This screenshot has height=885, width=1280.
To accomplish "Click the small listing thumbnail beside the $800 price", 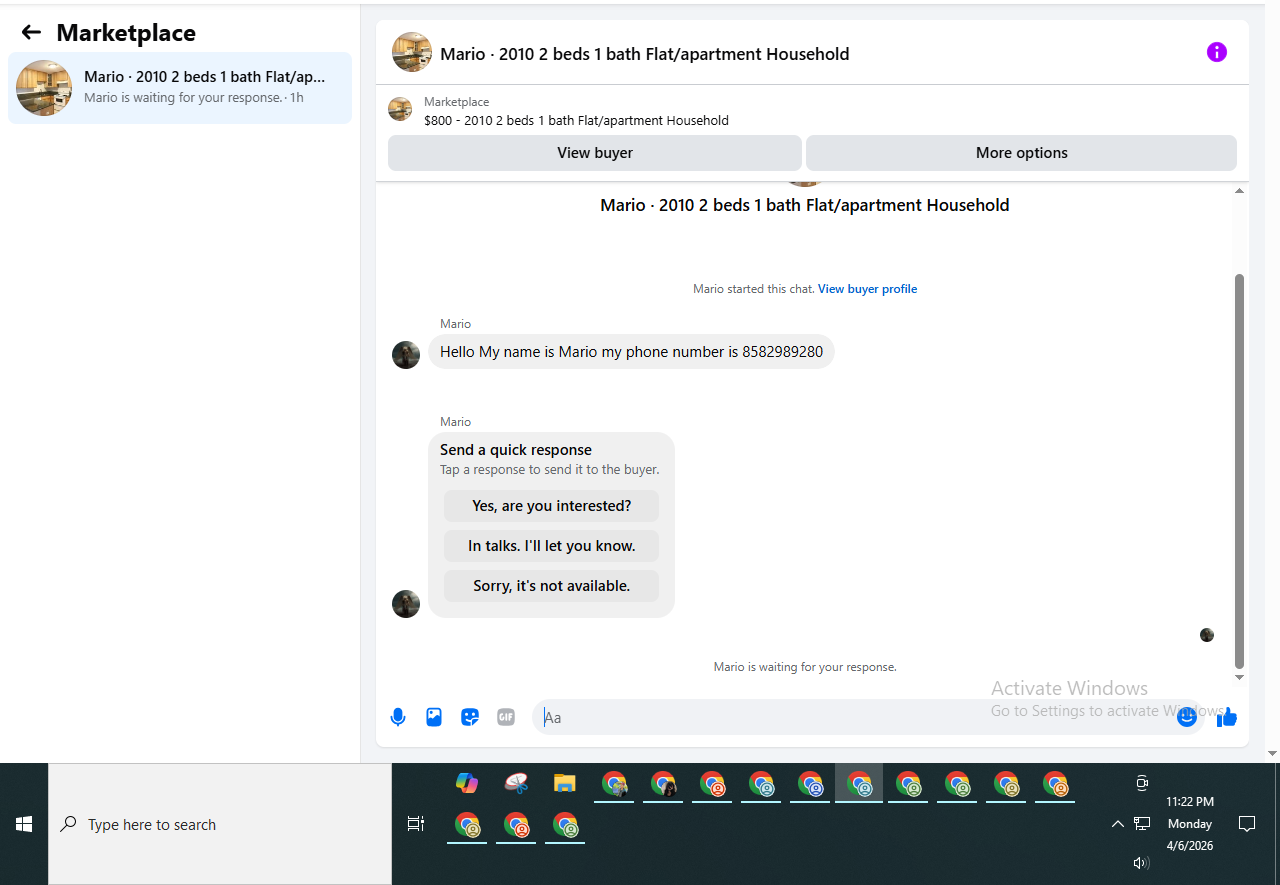I will coord(400,109).
